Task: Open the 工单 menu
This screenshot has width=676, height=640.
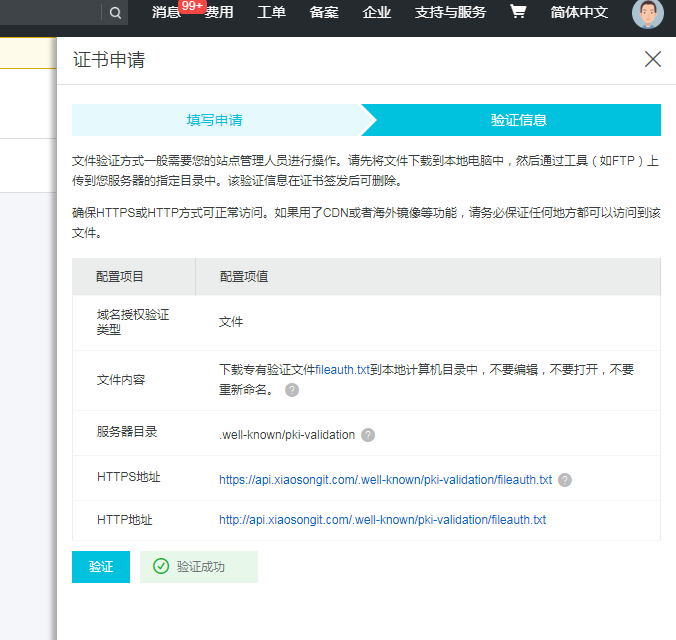Action: [x=271, y=13]
